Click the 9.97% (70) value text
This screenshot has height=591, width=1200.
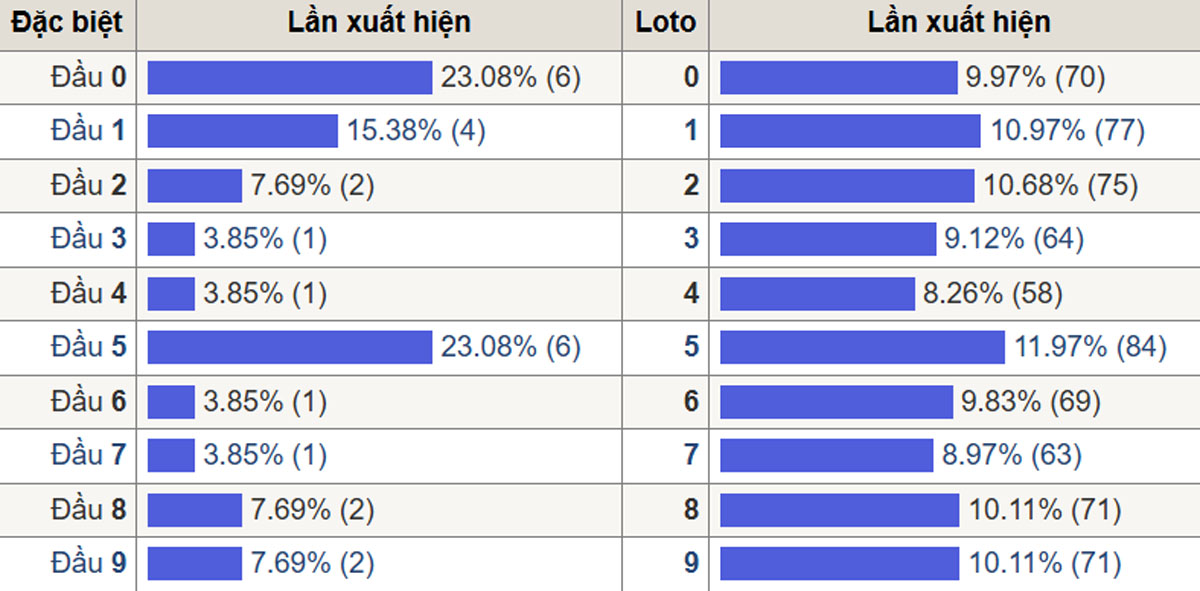point(1035,77)
